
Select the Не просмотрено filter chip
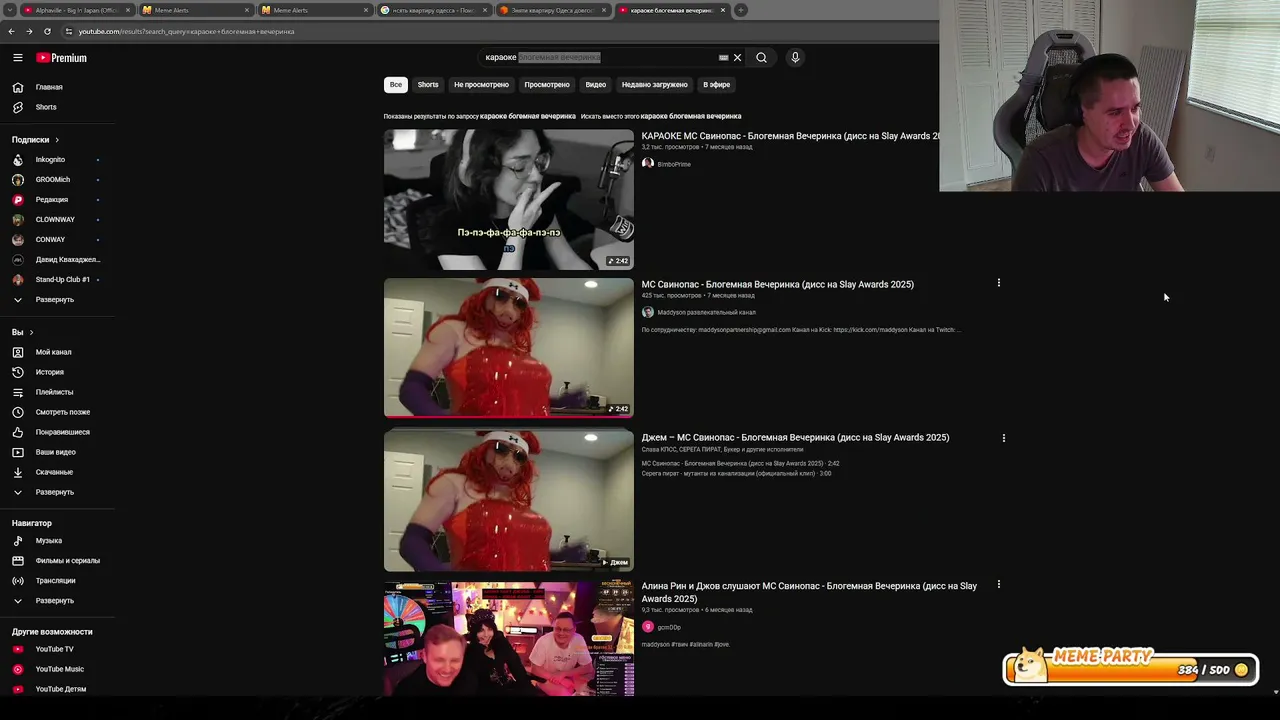click(481, 85)
